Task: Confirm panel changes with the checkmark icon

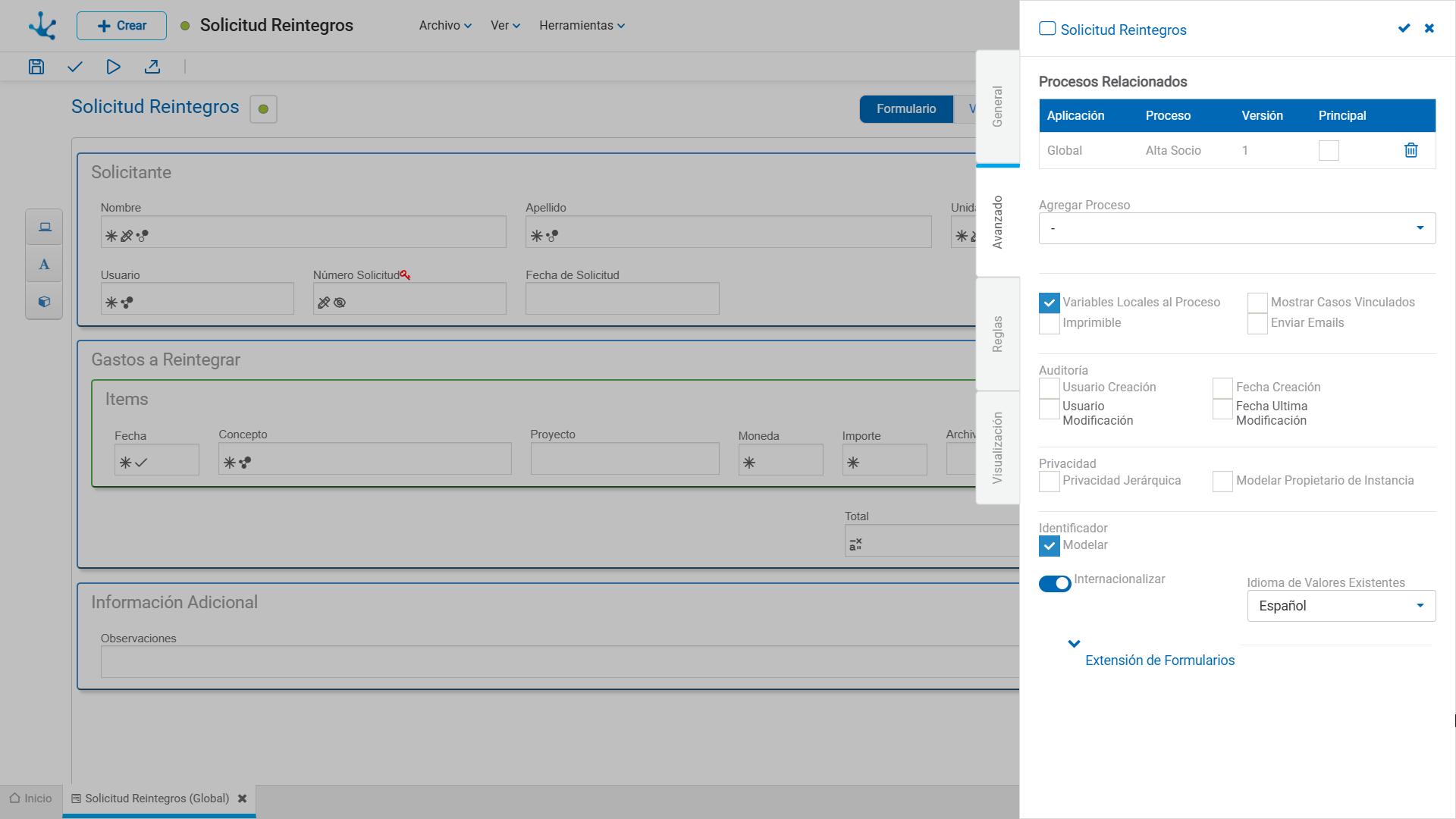Action: click(1404, 28)
